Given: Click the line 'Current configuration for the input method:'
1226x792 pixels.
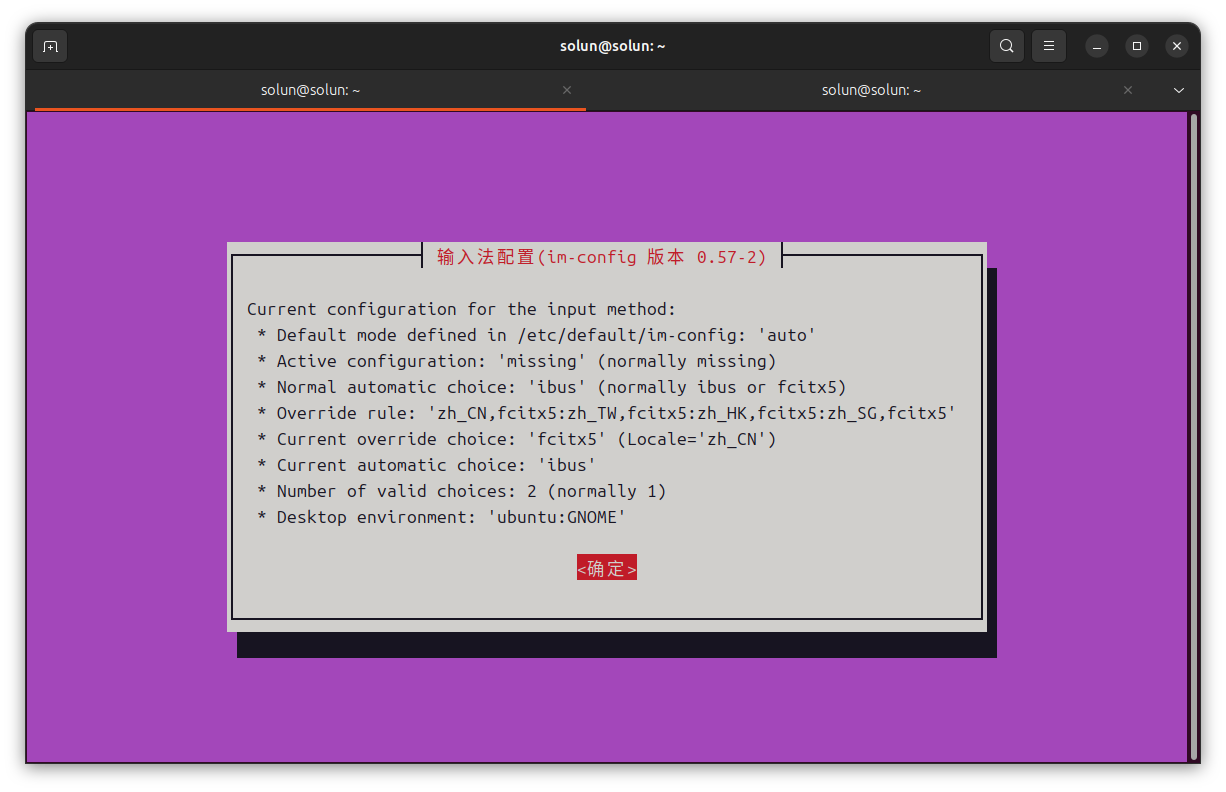Looking at the screenshot, I should tap(462, 309).
